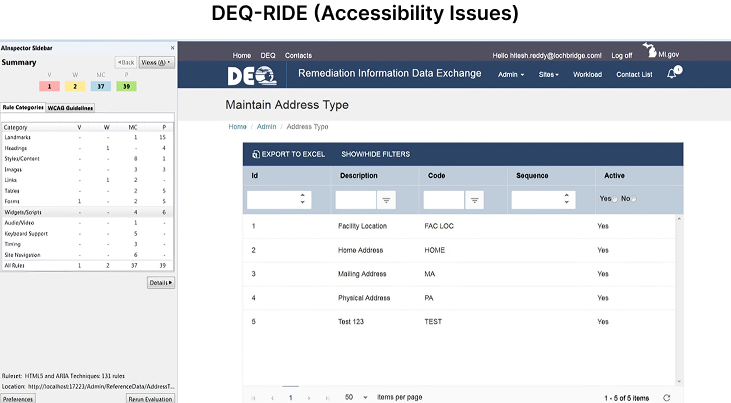731x403 pixels.
Task: Click the Rerun Evaluation button
Action: coord(151,398)
